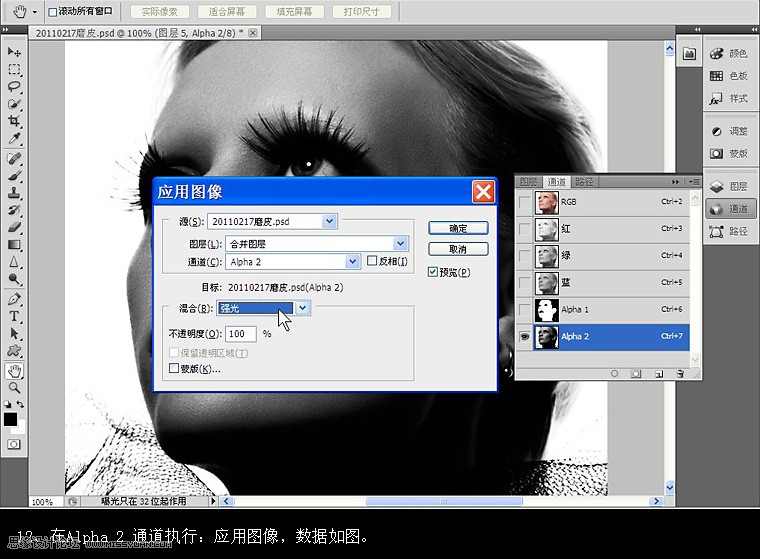Toggle Quick Mask mode icon
The width and height of the screenshot is (760, 559).
point(14,444)
